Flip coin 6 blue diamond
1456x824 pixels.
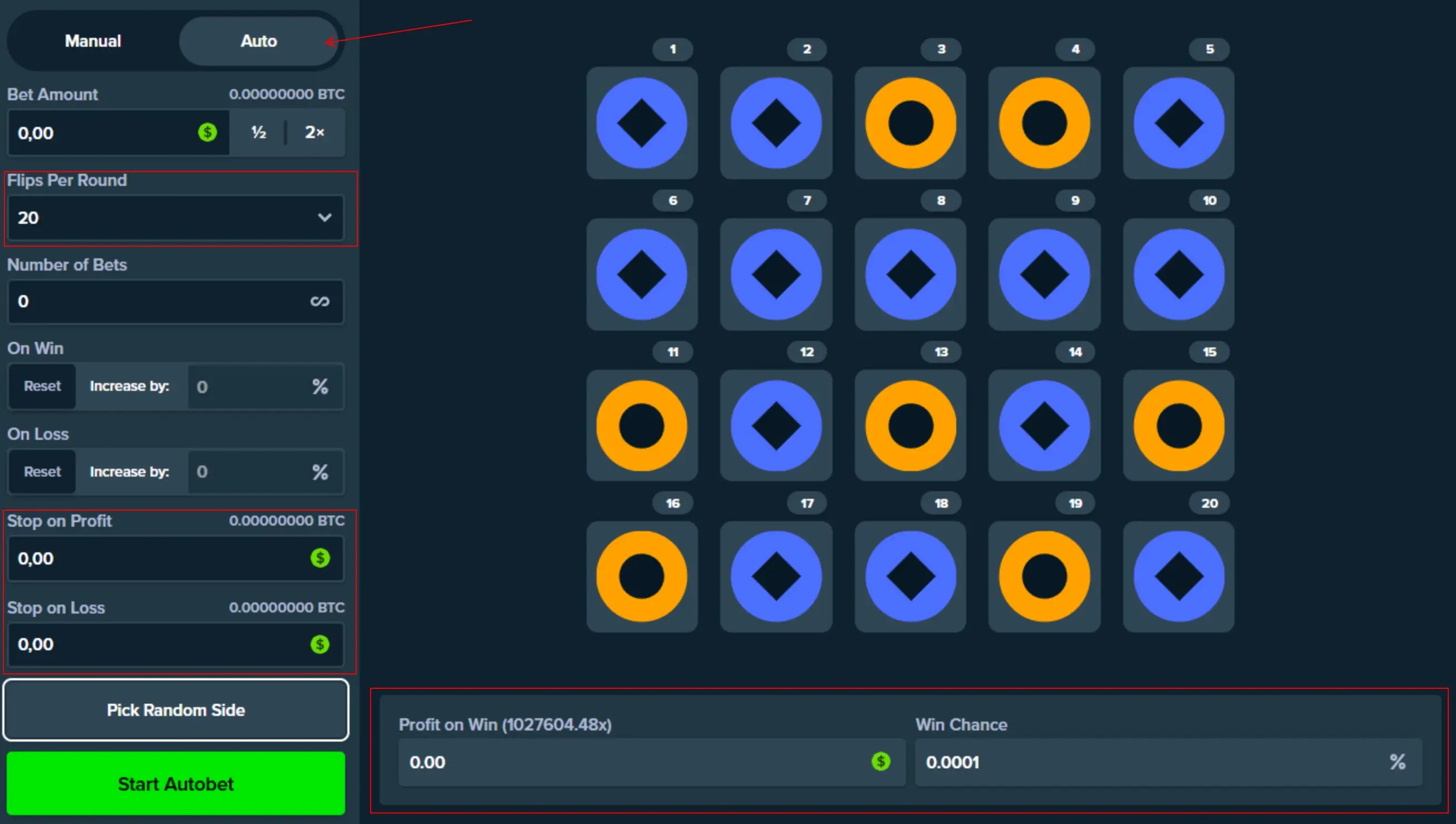click(642, 274)
